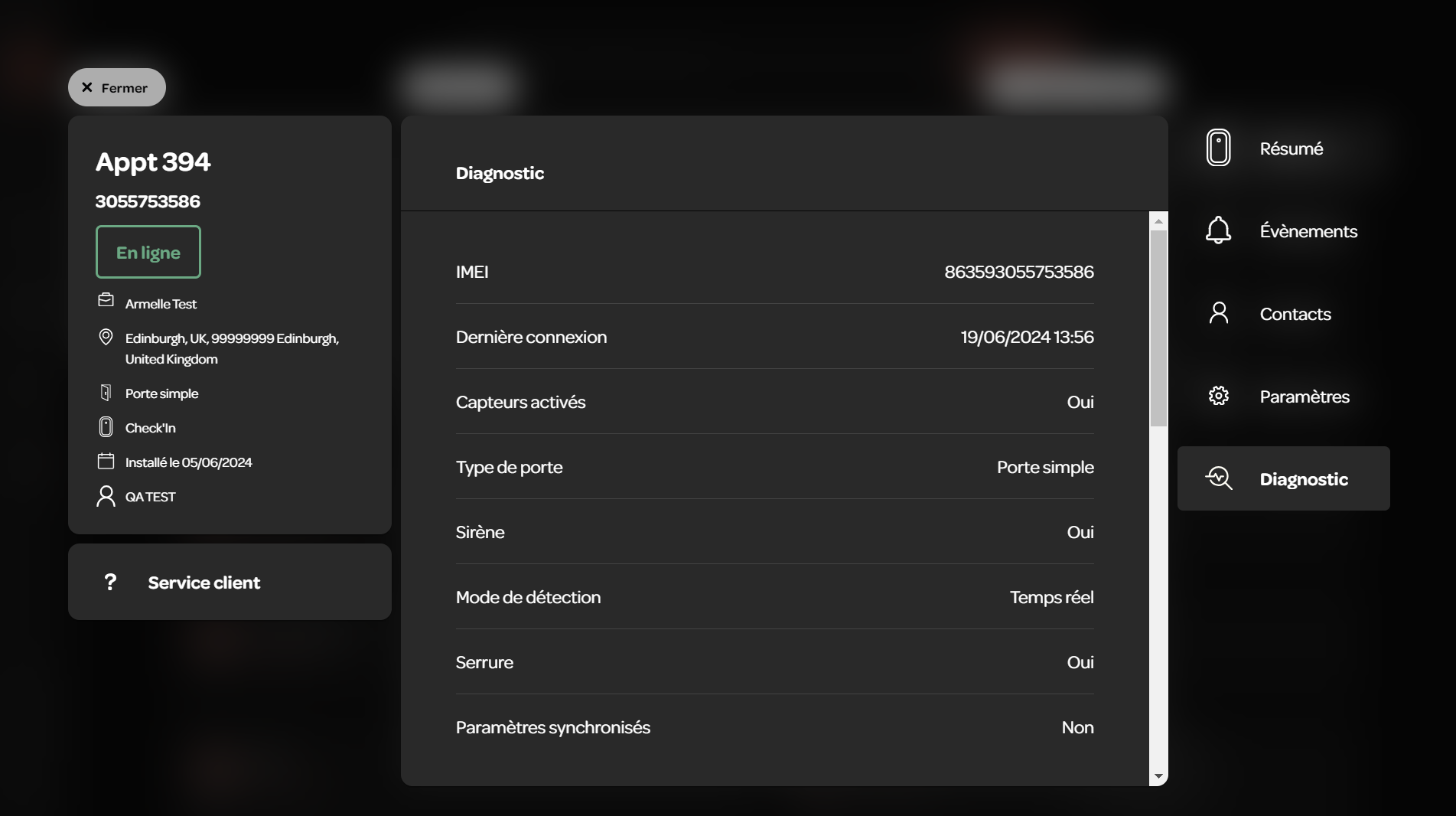Image resolution: width=1456 pixels, height=816 pixels.
Task: Click the scrollbar down arrow in Diagnostic list
Action: (x=1158, y=776)
